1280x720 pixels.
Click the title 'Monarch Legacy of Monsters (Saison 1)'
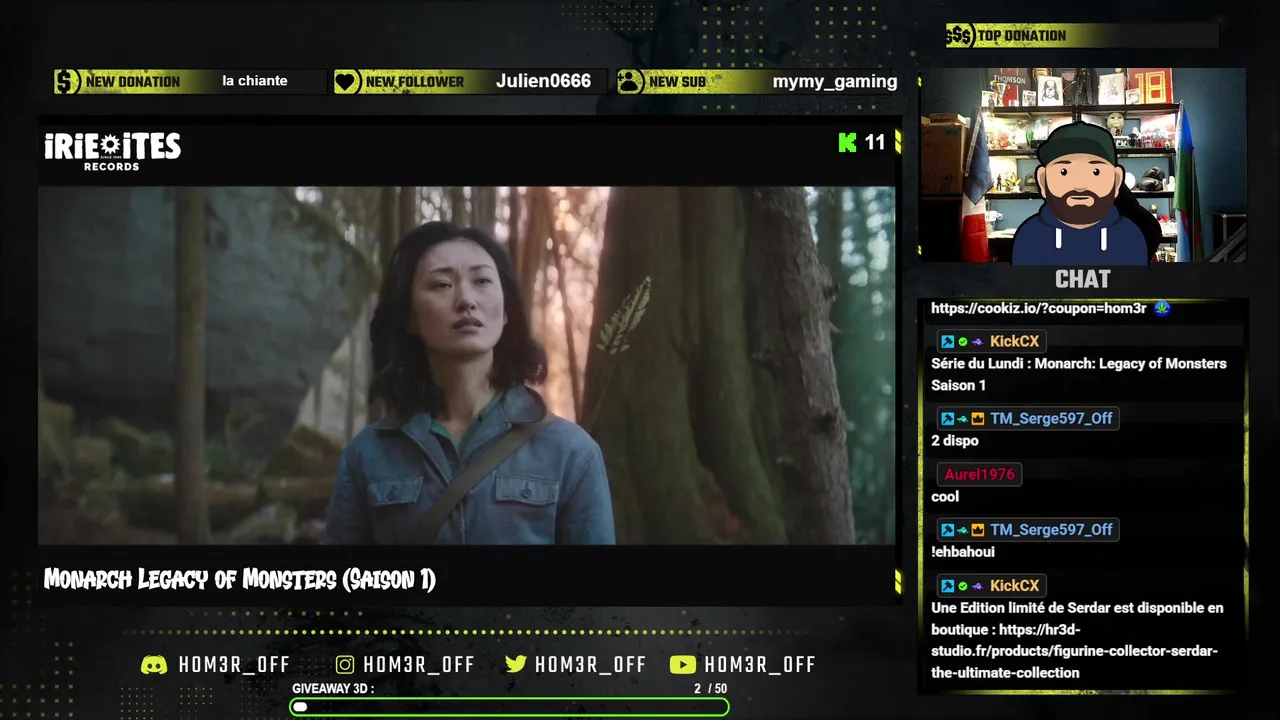point(240,580)
